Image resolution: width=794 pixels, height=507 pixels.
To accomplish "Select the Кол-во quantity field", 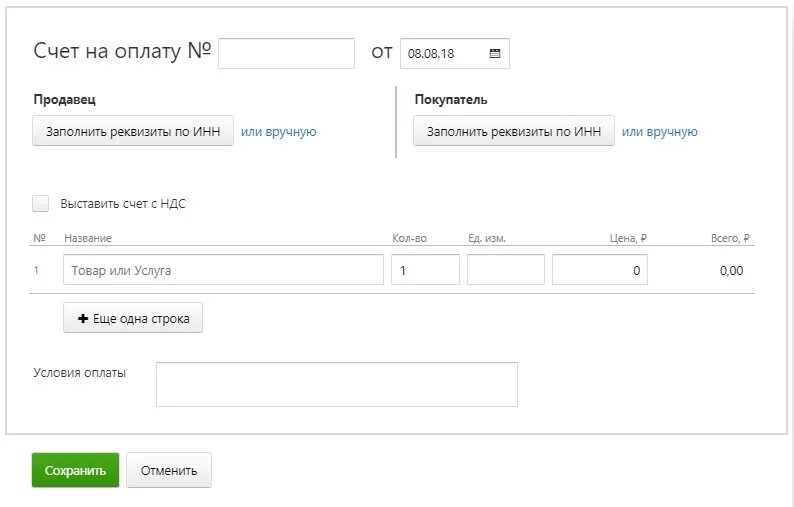I will (x=425, y=270).
